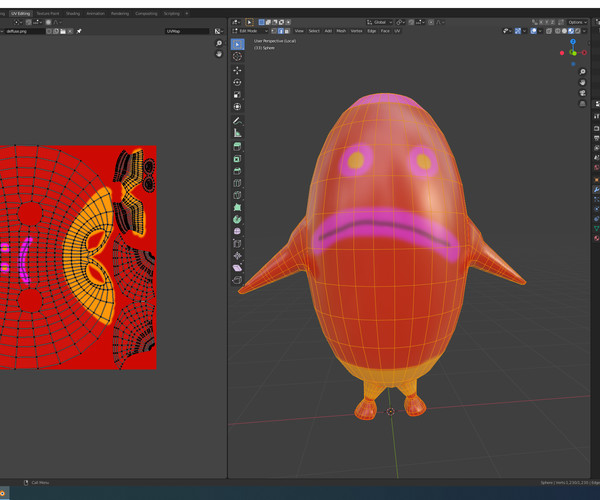This screenshot has height=500, width=600.
Task: Click the Select menu button
Action: tap(314, 31)
